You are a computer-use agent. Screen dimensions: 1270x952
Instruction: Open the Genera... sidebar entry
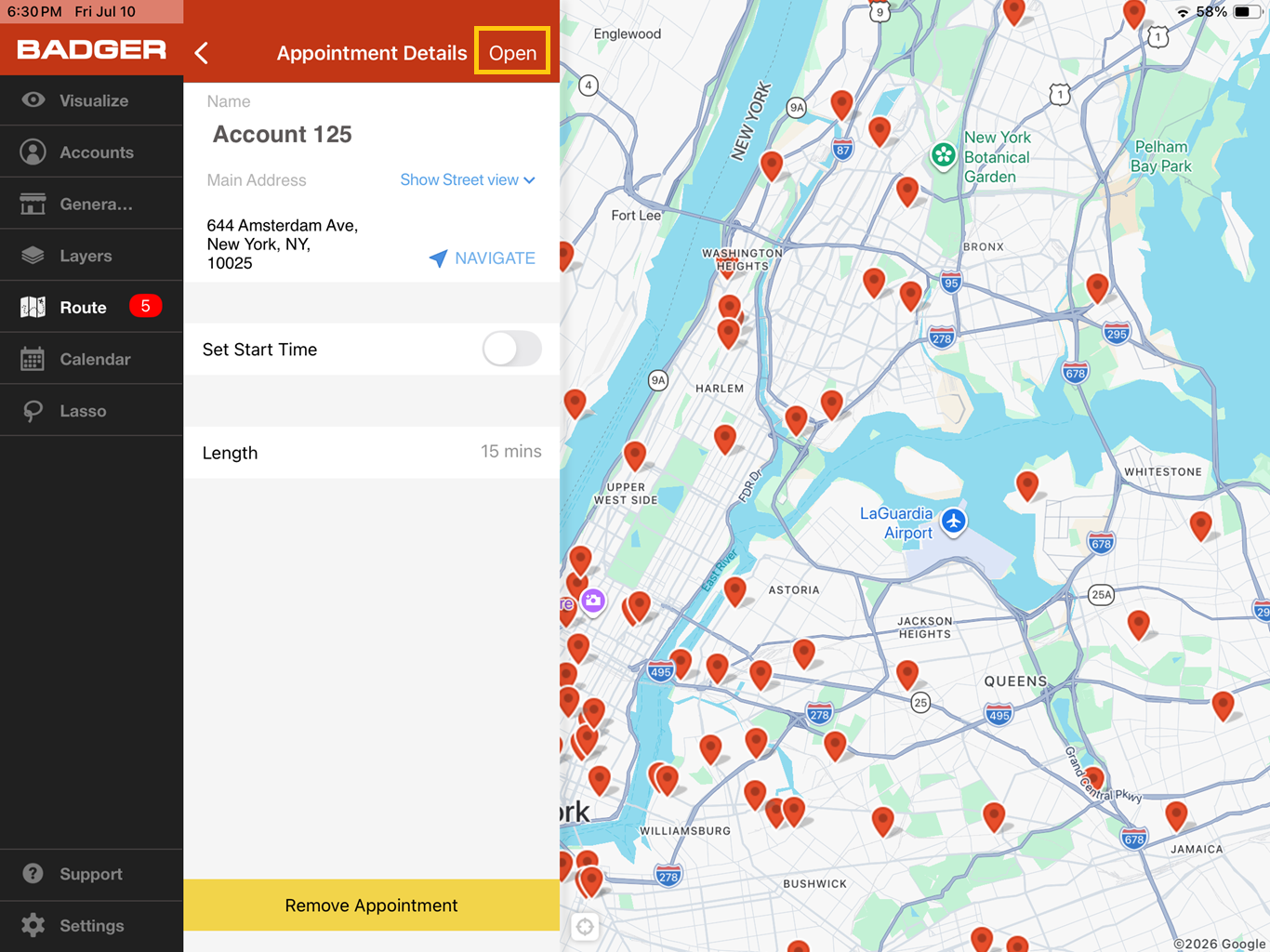92,204
